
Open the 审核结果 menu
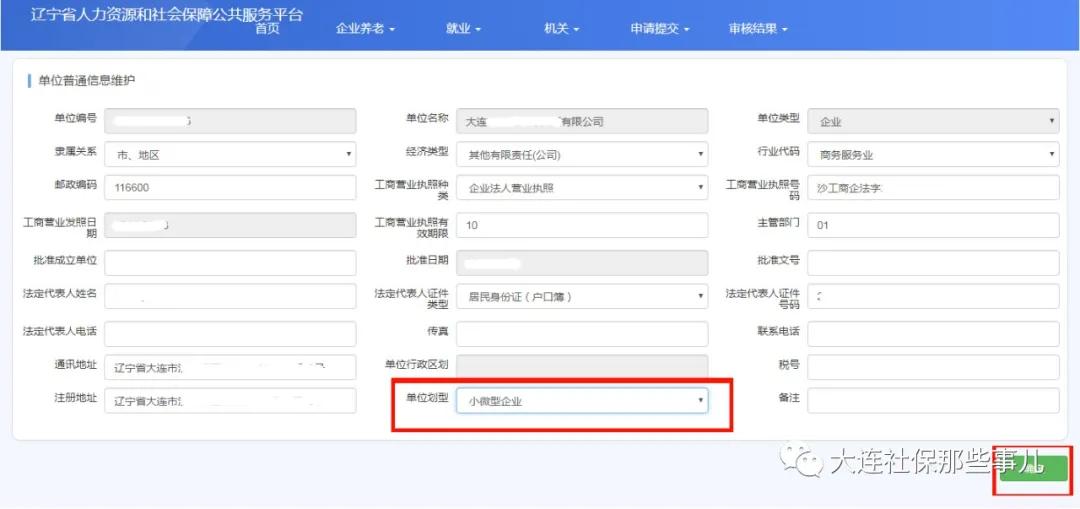coord(758,30)
